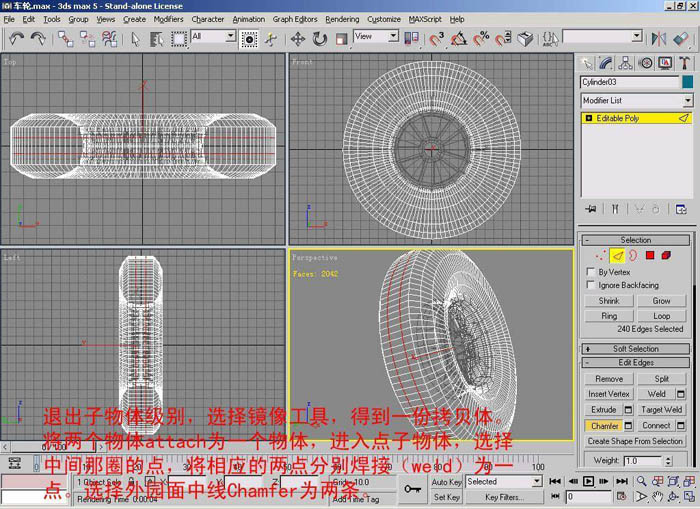Click the Loop selection button

click(x=661, y=316)
